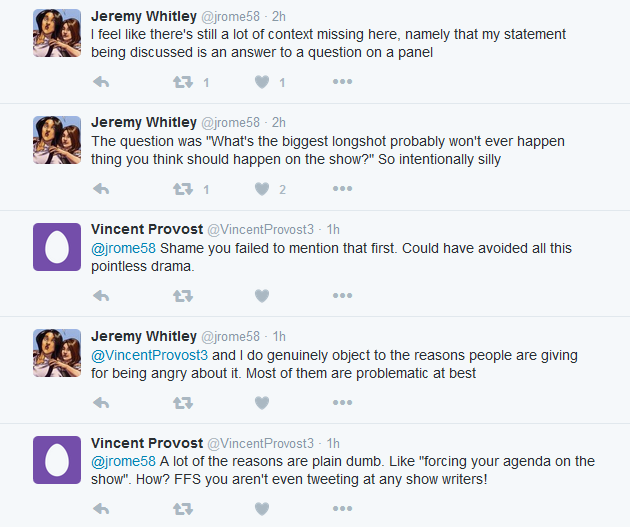Reply to the 'intentionally silly' tweet
This screenshot has width=630, height=527.
100,189
